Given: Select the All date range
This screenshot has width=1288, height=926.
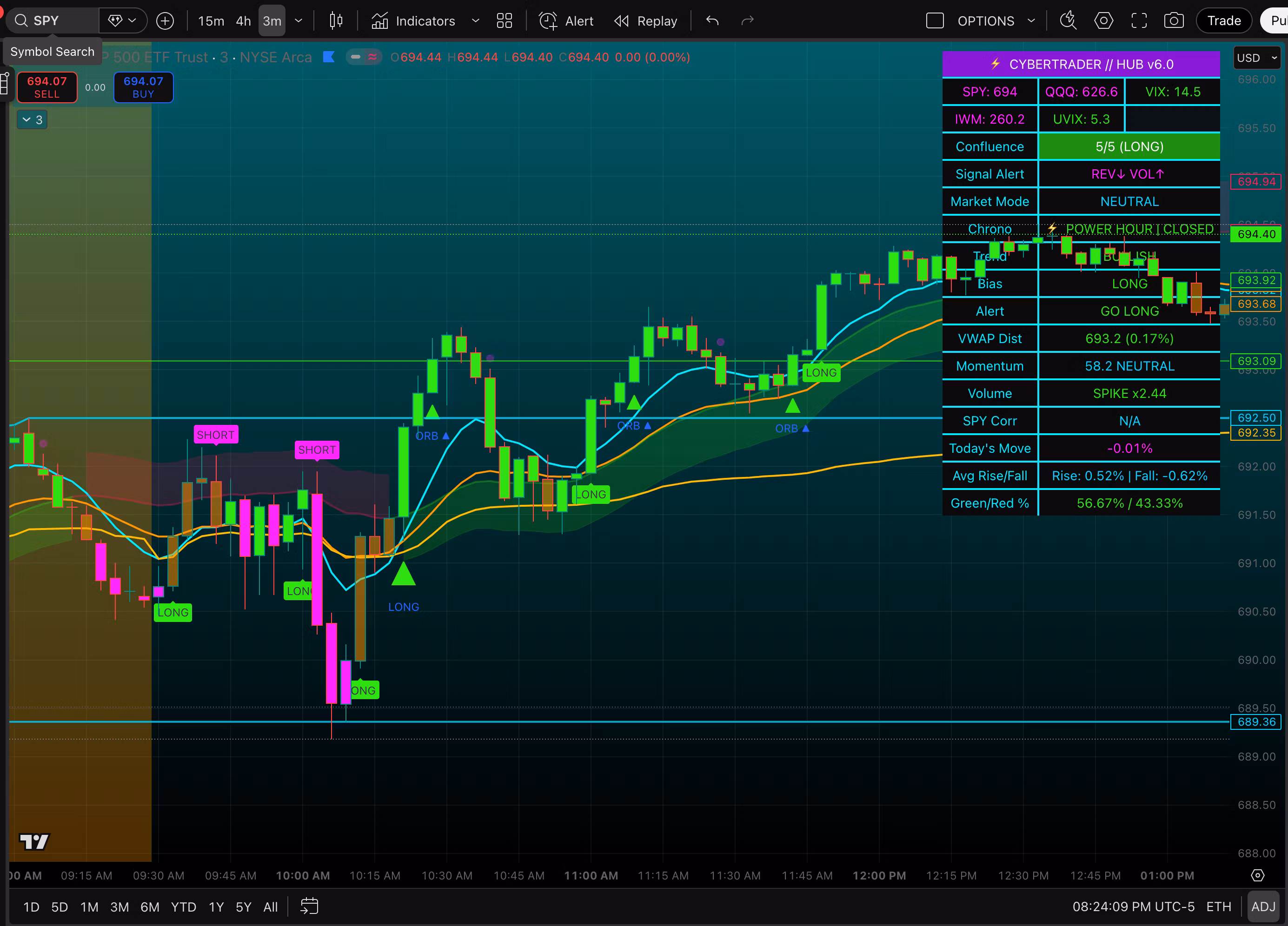Looking at the screenshot, I should click(270, 906).
